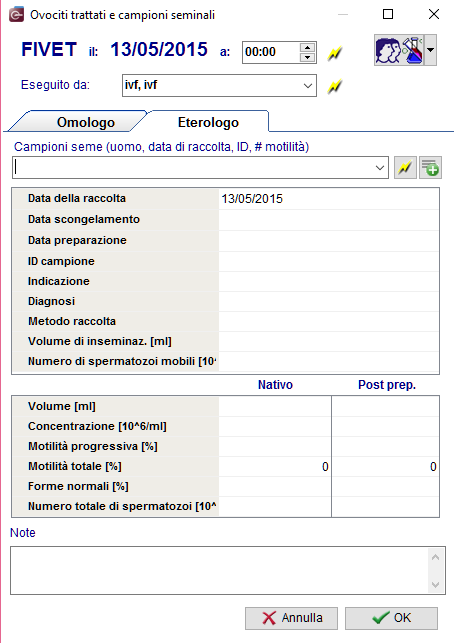
Task: Click the Volume di inseminaz. value cell
Action: click(329, 342)
